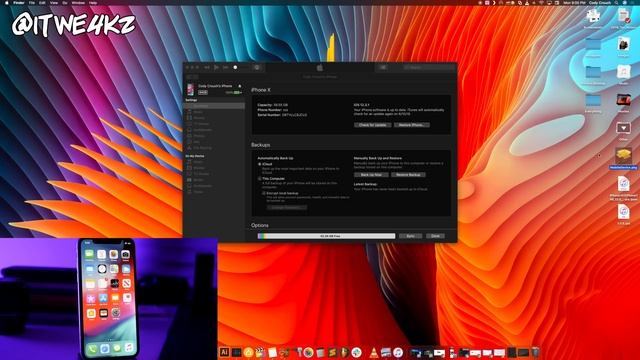Open Spotlight search in the menu bar
The image size is (640, 360).
tap(616, 2)
